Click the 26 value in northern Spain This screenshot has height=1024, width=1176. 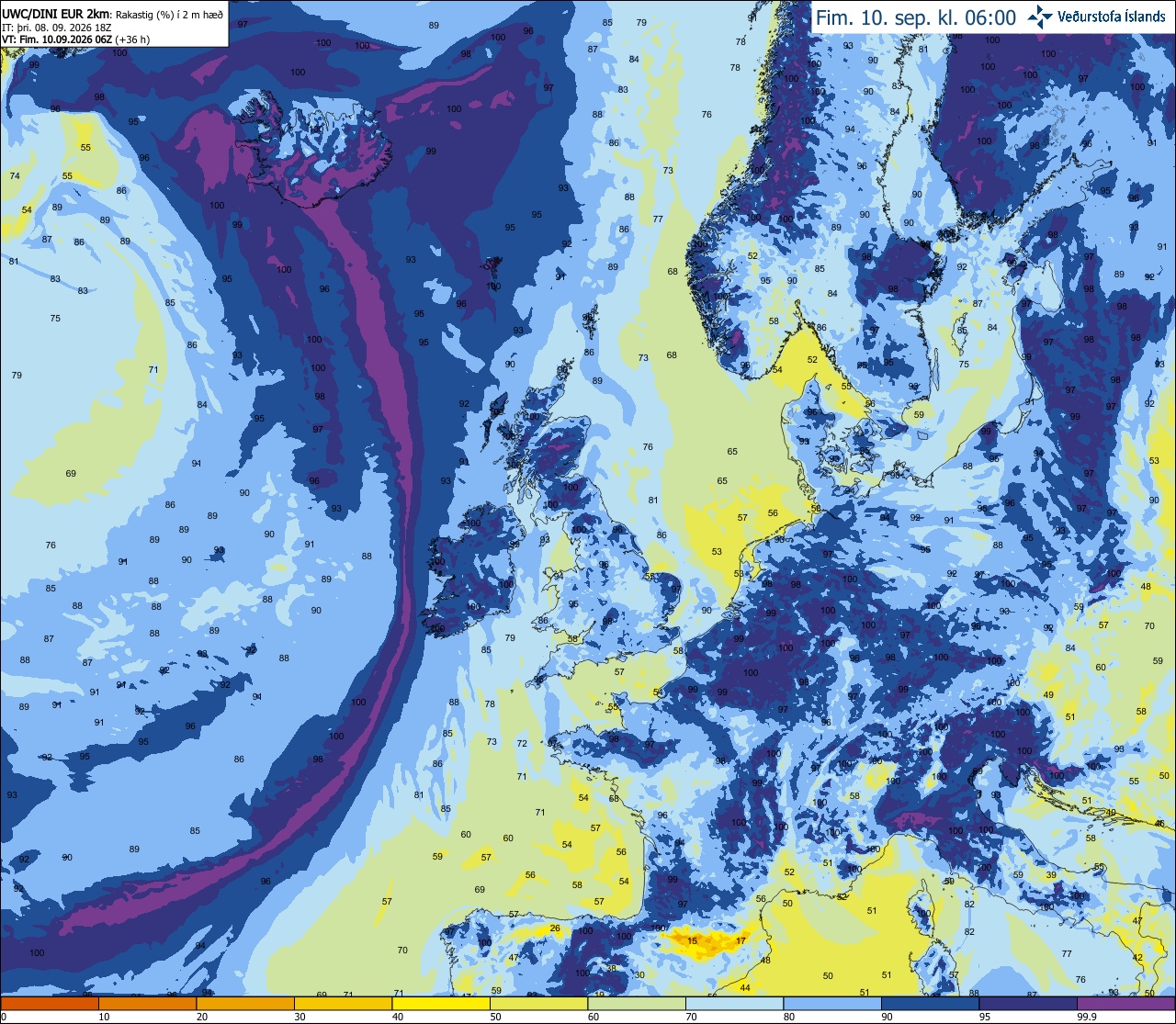click(x=555, y=928)
